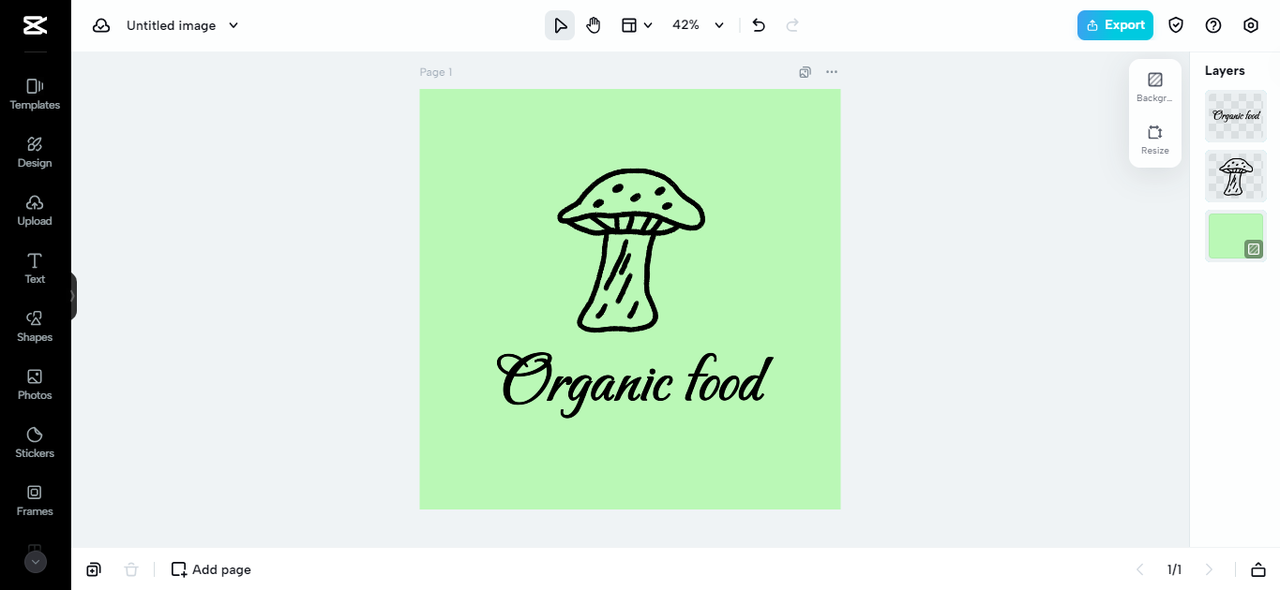Open the shield privacy icon
The width and height of the screenshot is (1280, 590).
point(1176,25)
